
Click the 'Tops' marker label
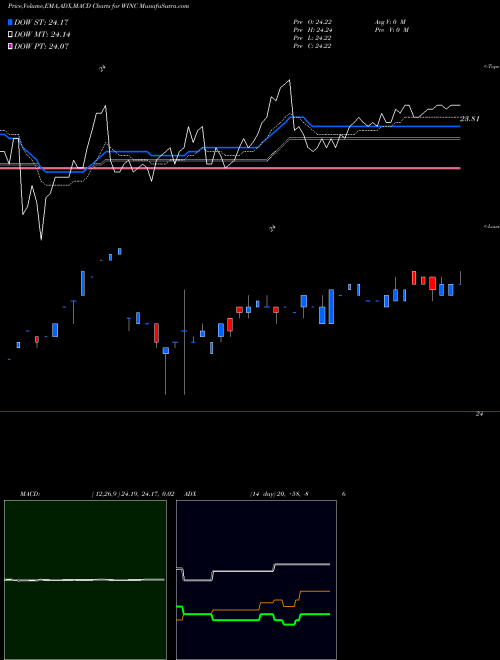click(x=492, y=67)
